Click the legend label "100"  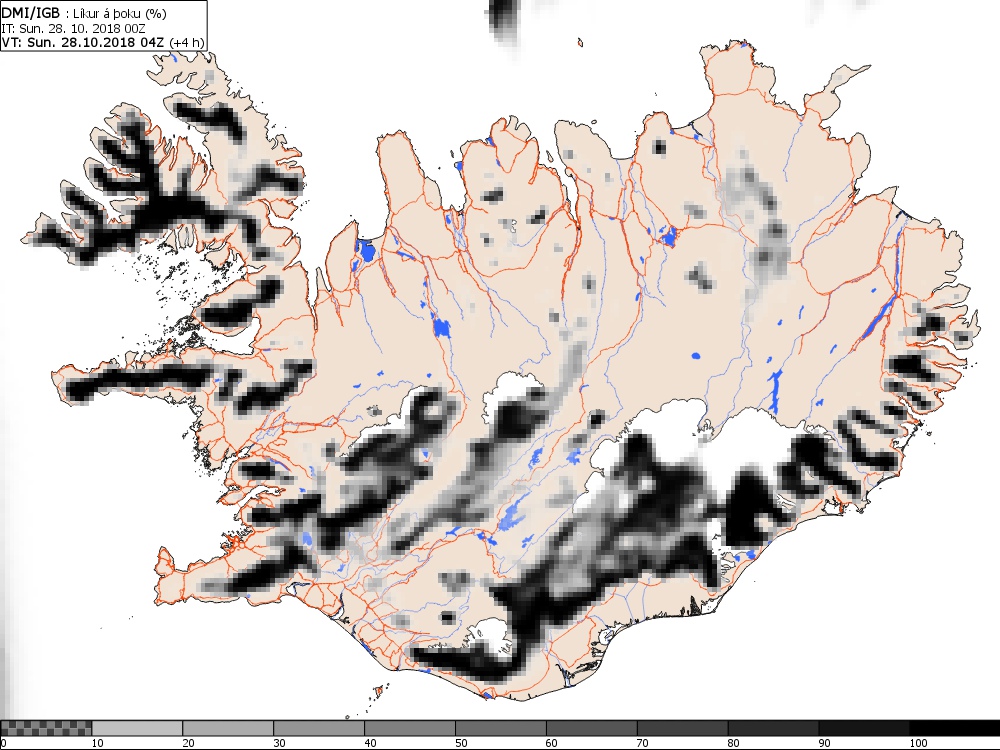tap(918, 743)
